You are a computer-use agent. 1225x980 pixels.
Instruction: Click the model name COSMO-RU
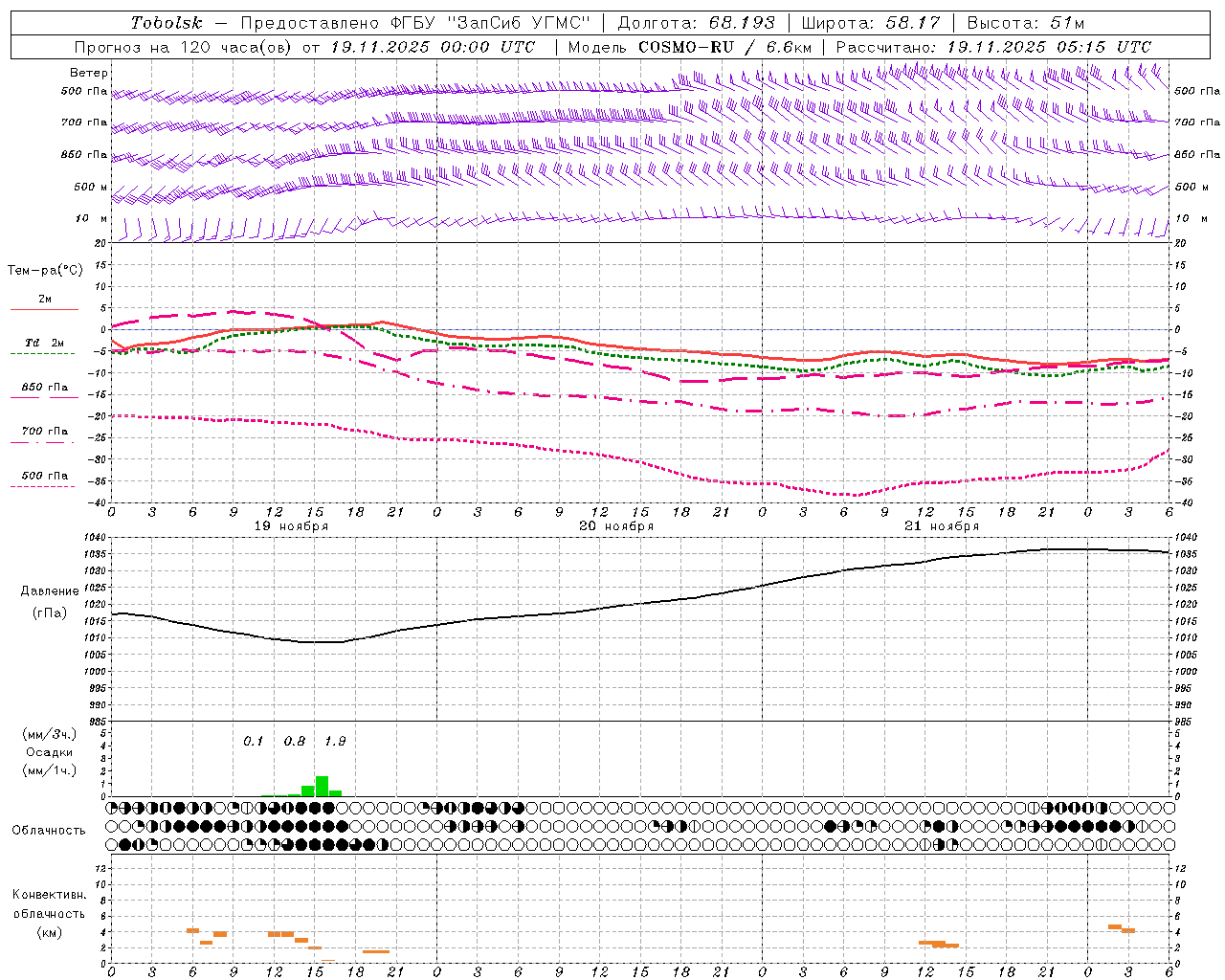[x=686, y=47]
